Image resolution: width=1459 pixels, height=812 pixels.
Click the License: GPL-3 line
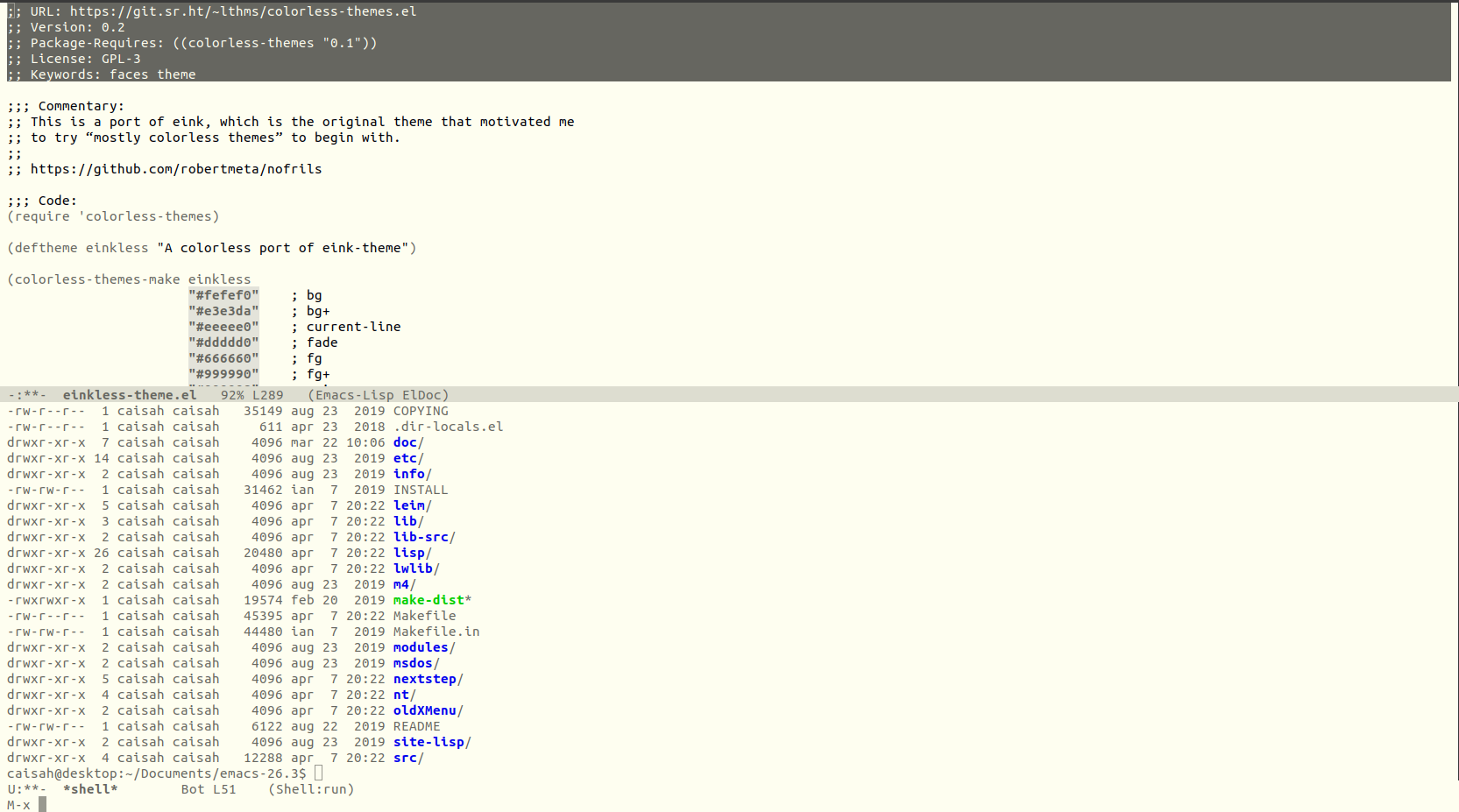[x=74, y=59]
